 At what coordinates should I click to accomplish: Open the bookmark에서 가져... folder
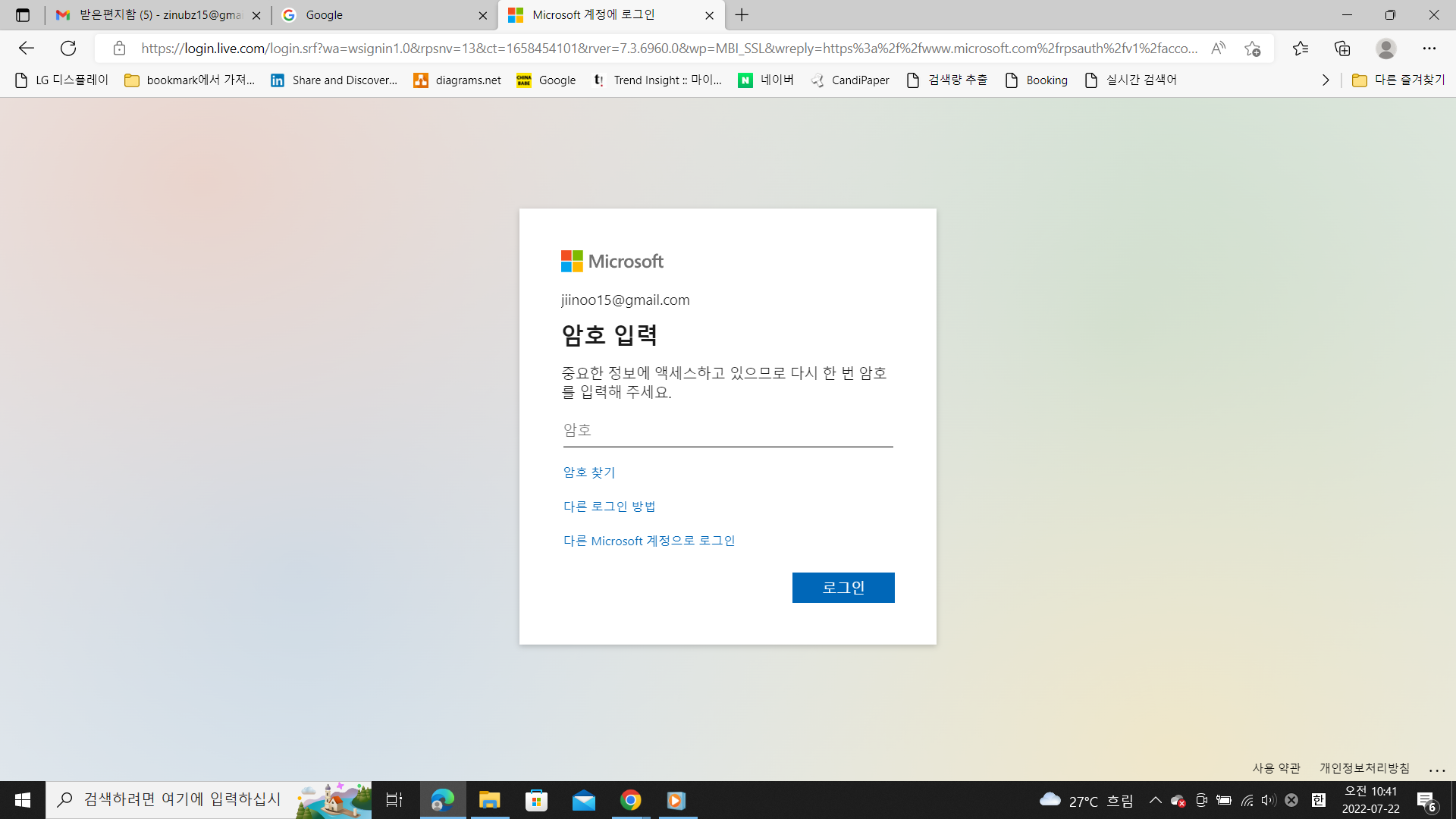(190, 80)
